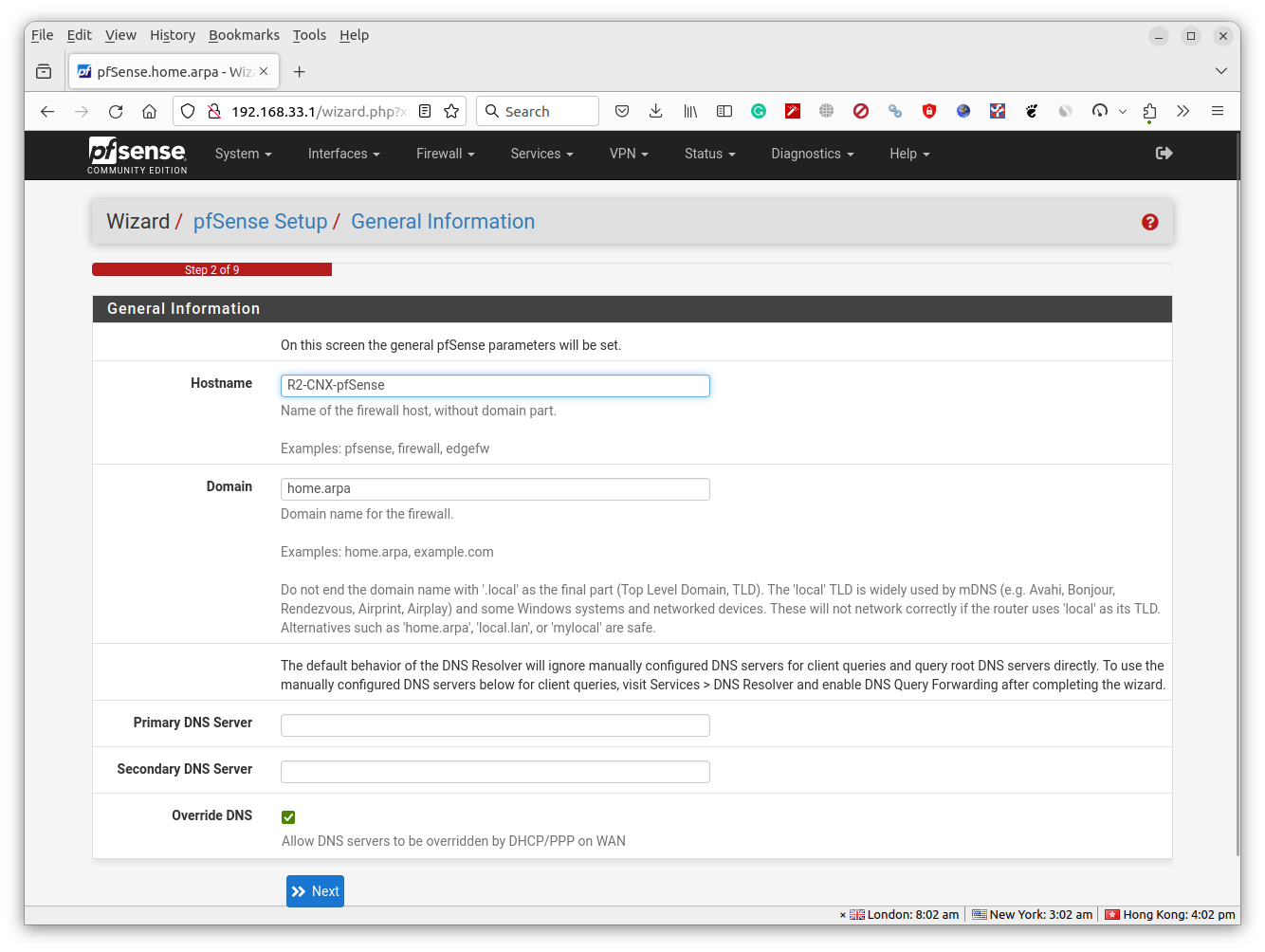Click the speedometer gauge extension icon
This screenshot has width=1265, height=952.
1100,111
